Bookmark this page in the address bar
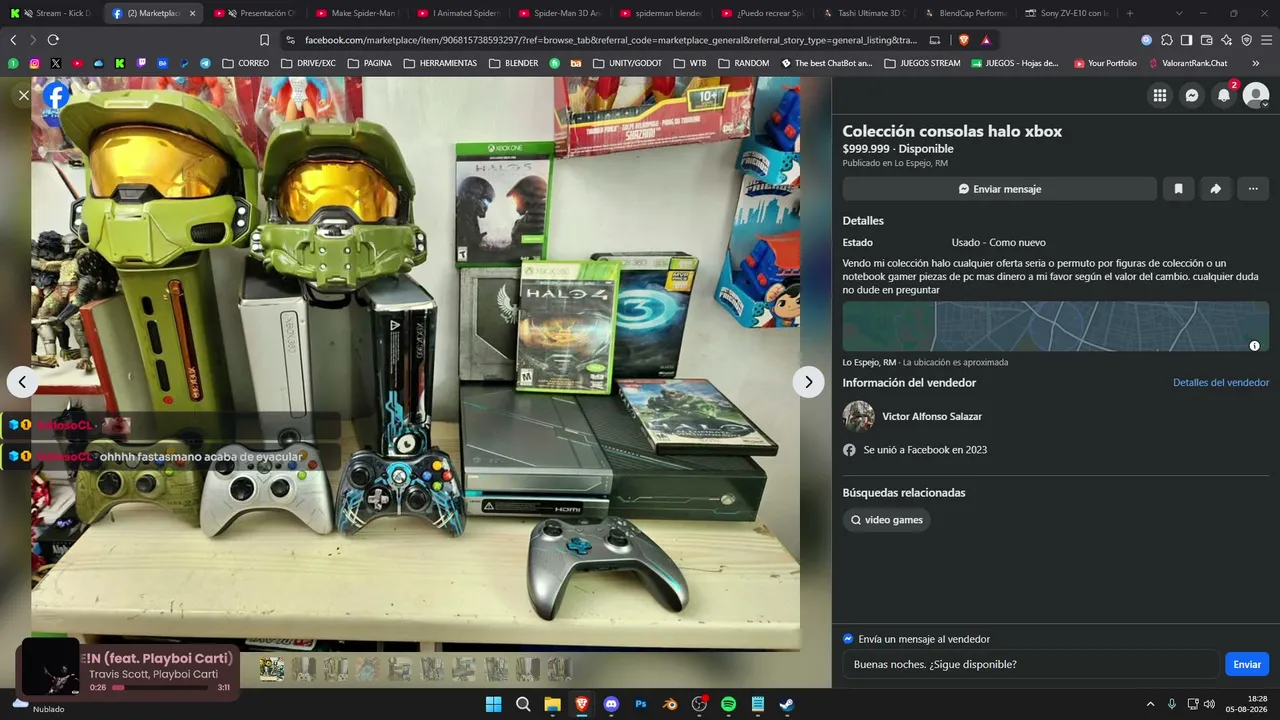Viewport: 1280px width, 720px height. point(264,40)
